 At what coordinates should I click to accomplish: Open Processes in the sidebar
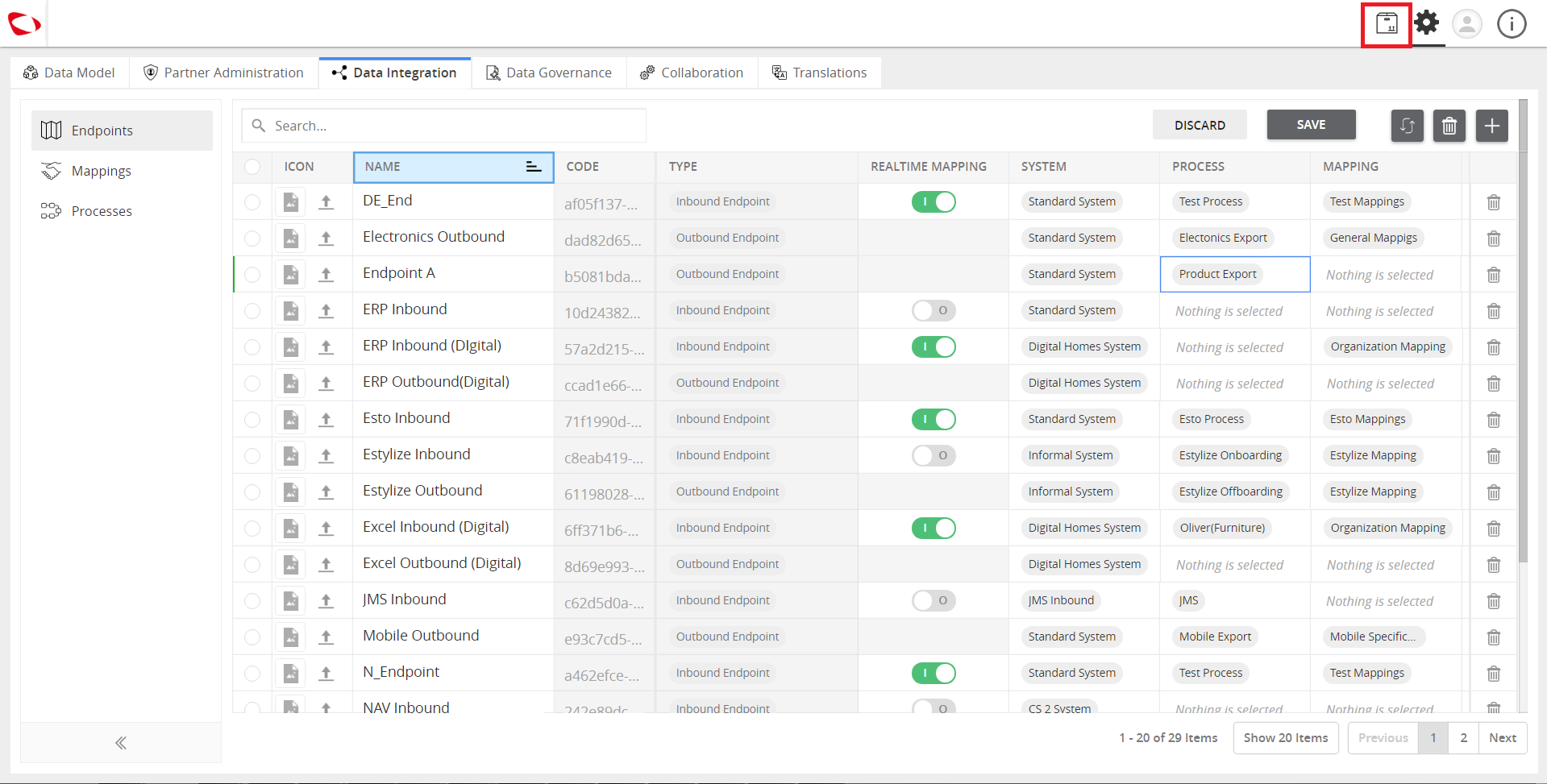pyautogui.click(x=122, y=211)
